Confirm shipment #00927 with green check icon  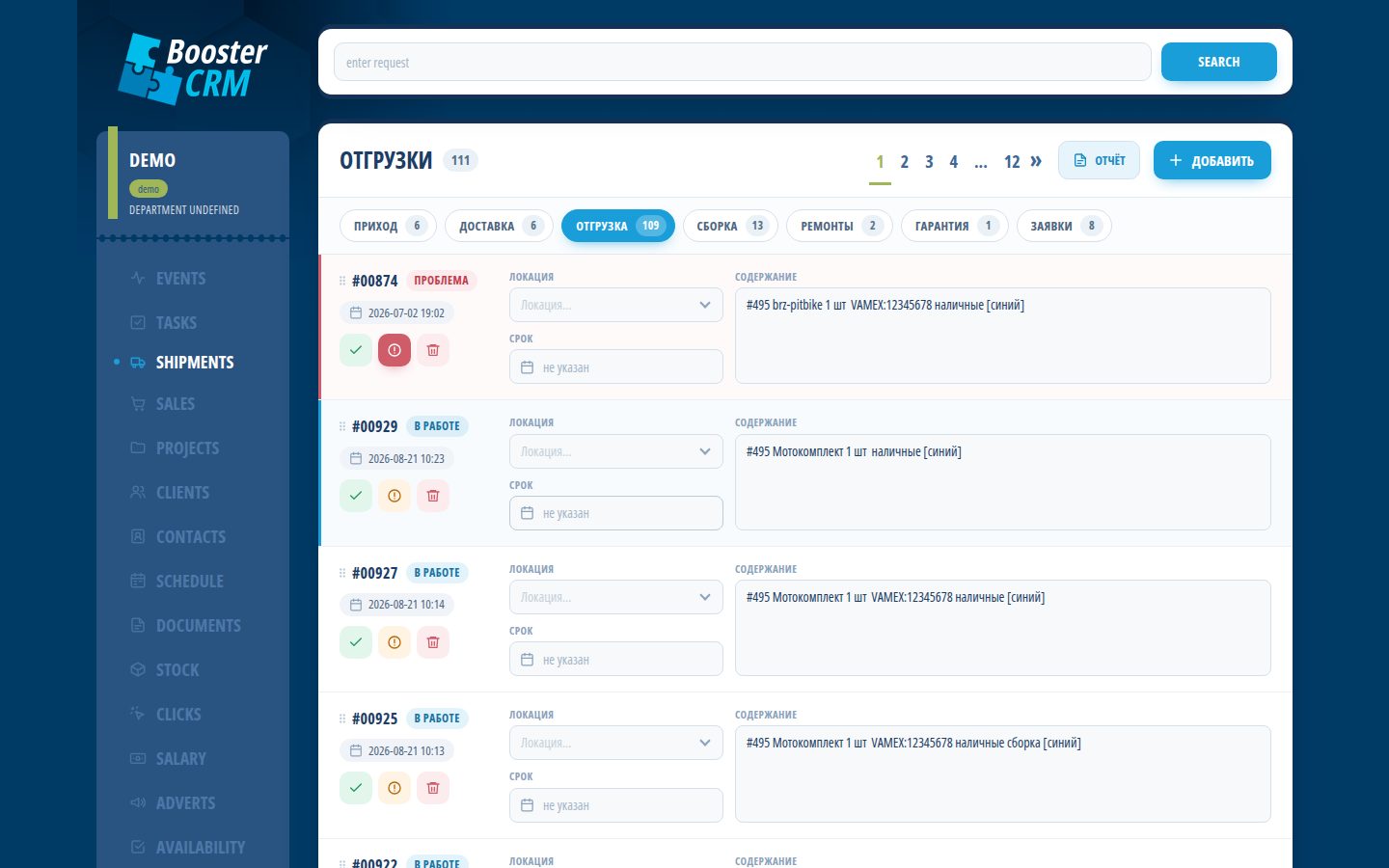[x=356, y=642]
